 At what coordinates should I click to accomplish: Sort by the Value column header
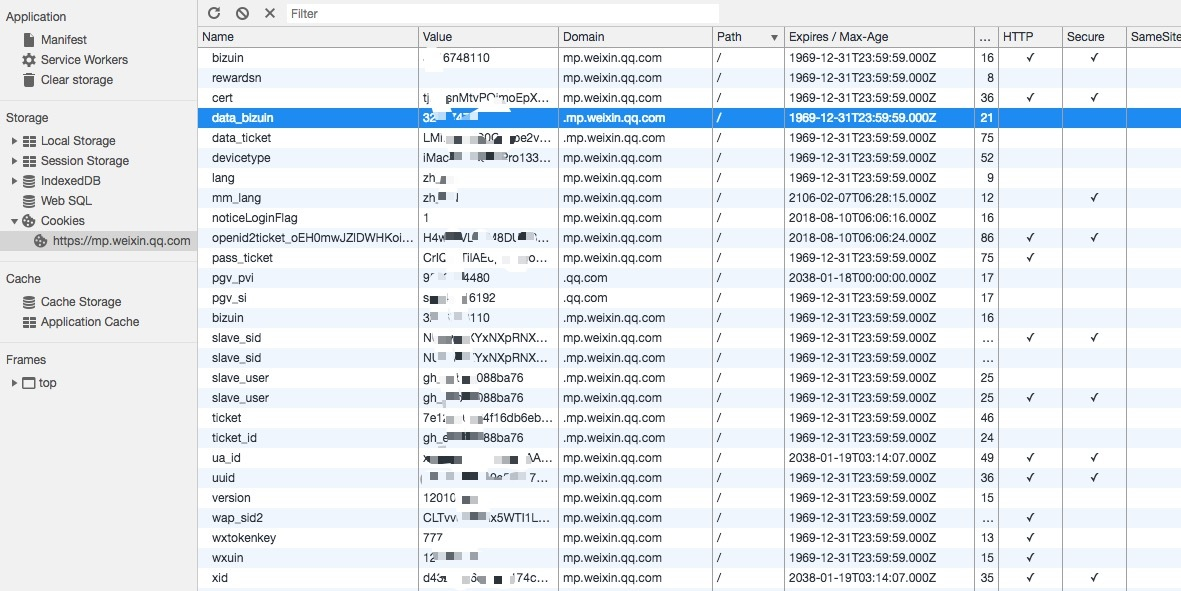(x=488, y=37)
